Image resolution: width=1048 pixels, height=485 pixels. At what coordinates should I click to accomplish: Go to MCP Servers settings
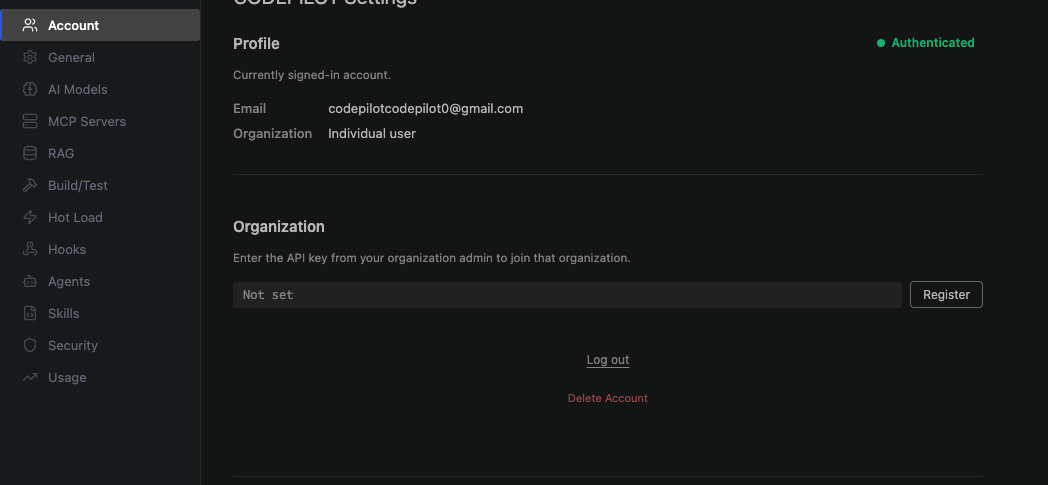100,122
